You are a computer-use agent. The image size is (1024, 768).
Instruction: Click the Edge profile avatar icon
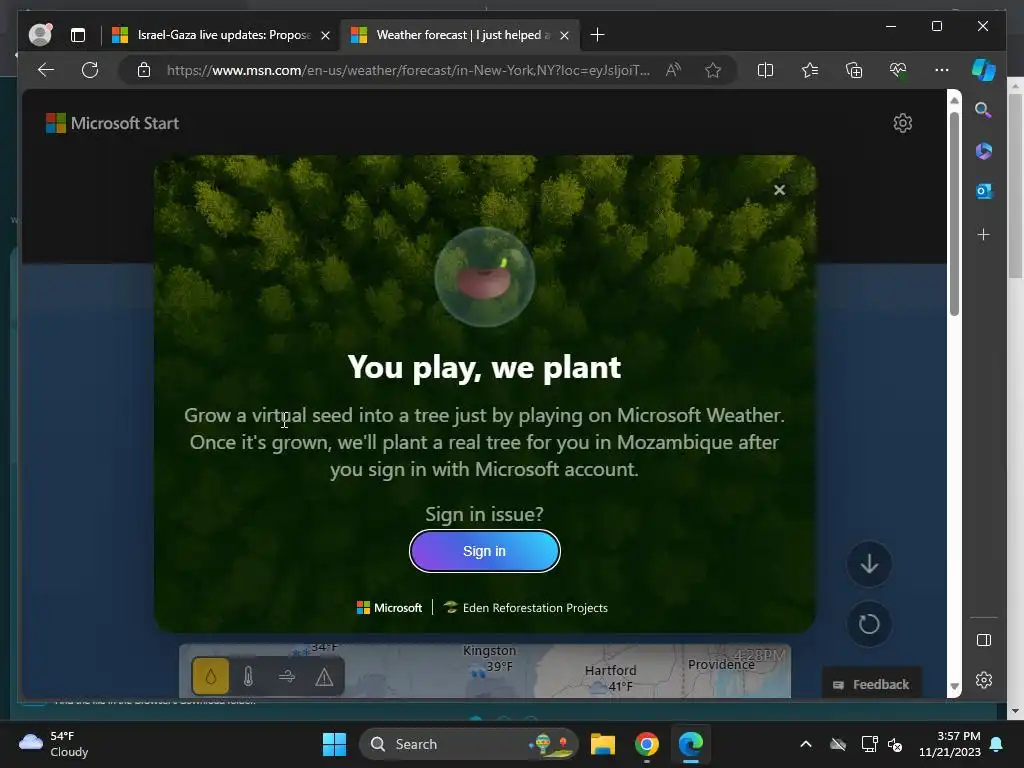click(40, 35)
